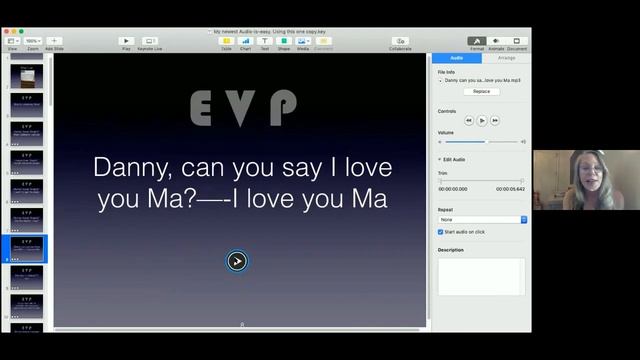Screen dimensions: 640x360
Task: Select slide 9 thumbnail in navigator
Action: pyautogui.click(x=27, y=278)
